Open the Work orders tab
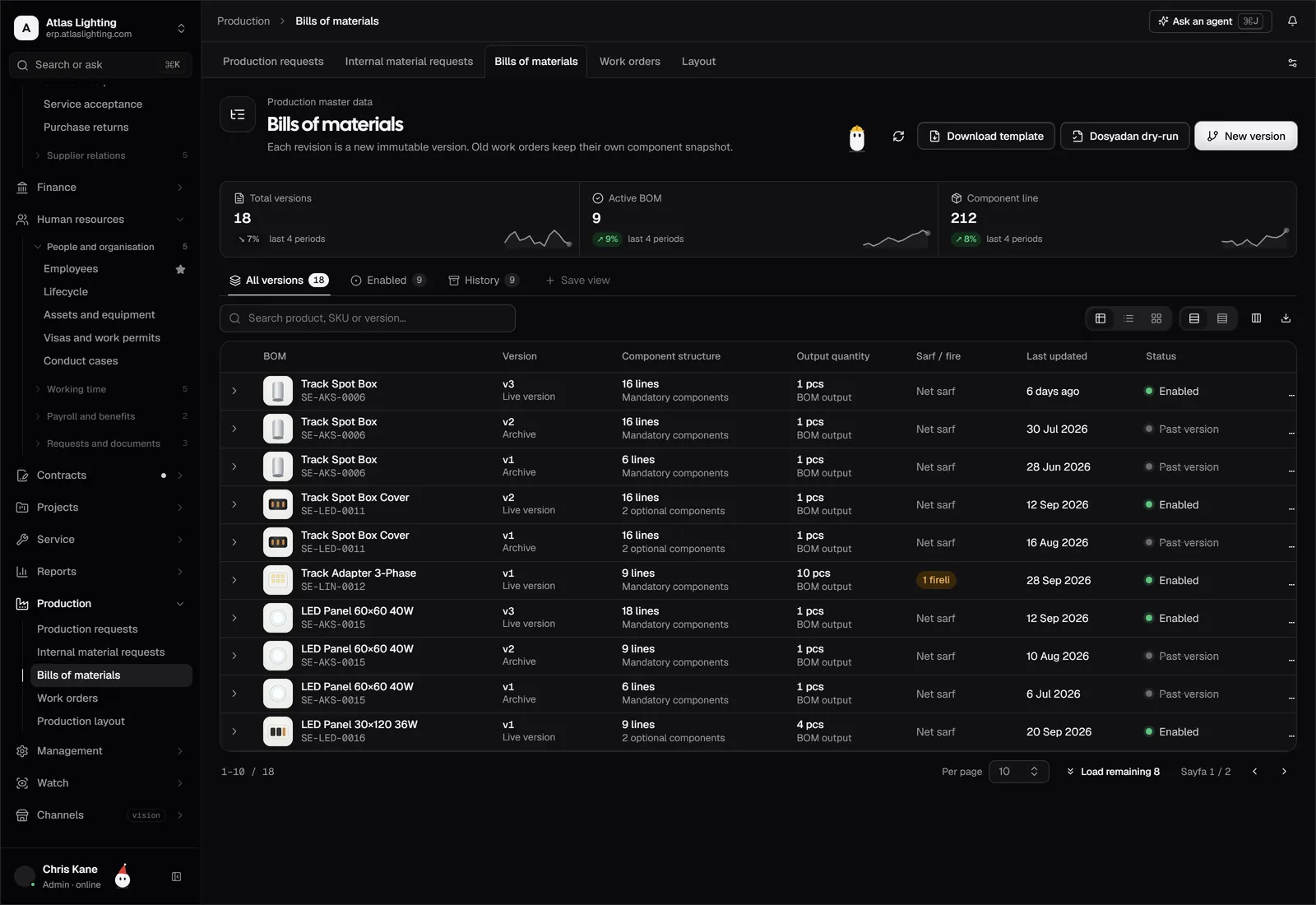 [629, 62]
